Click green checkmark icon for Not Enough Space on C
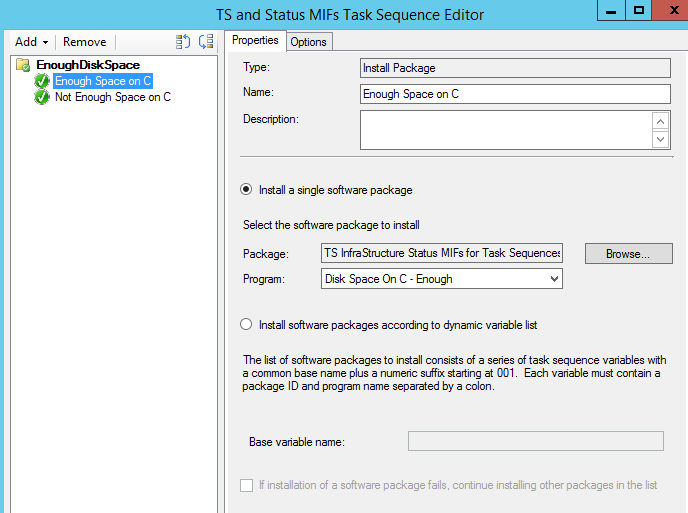The width and height of the screenshot is (688, 513). click(42, 97)
